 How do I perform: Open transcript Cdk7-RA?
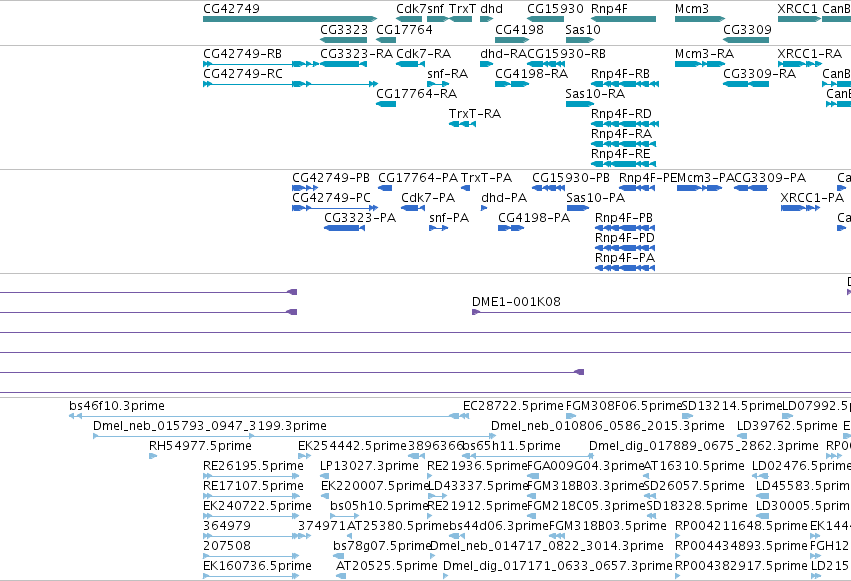coord(423,54)
